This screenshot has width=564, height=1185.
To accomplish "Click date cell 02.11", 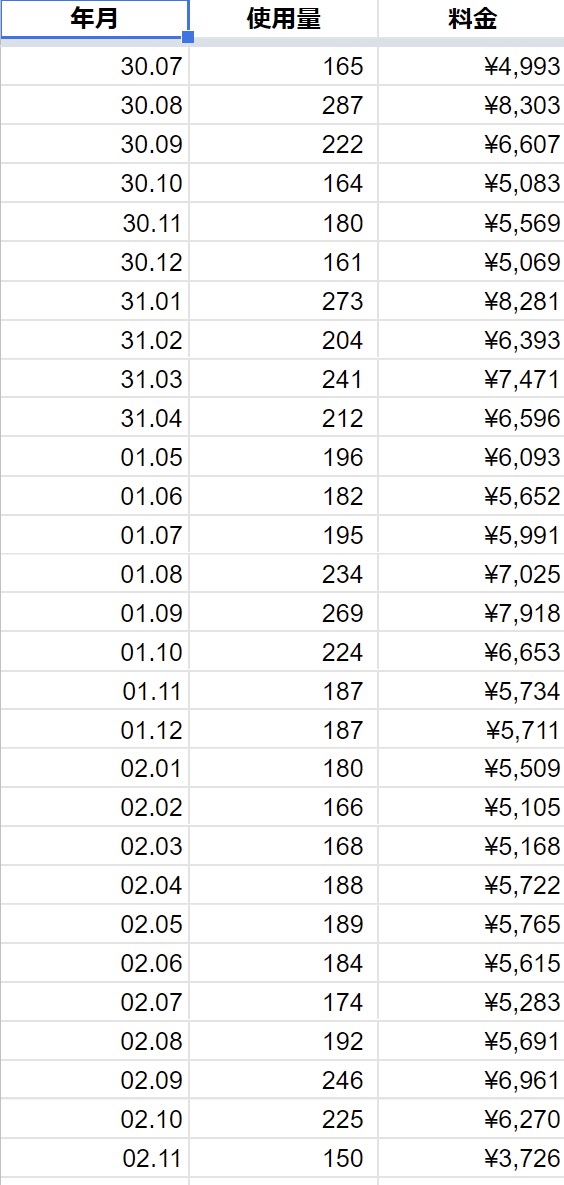I will [95, 1158].
